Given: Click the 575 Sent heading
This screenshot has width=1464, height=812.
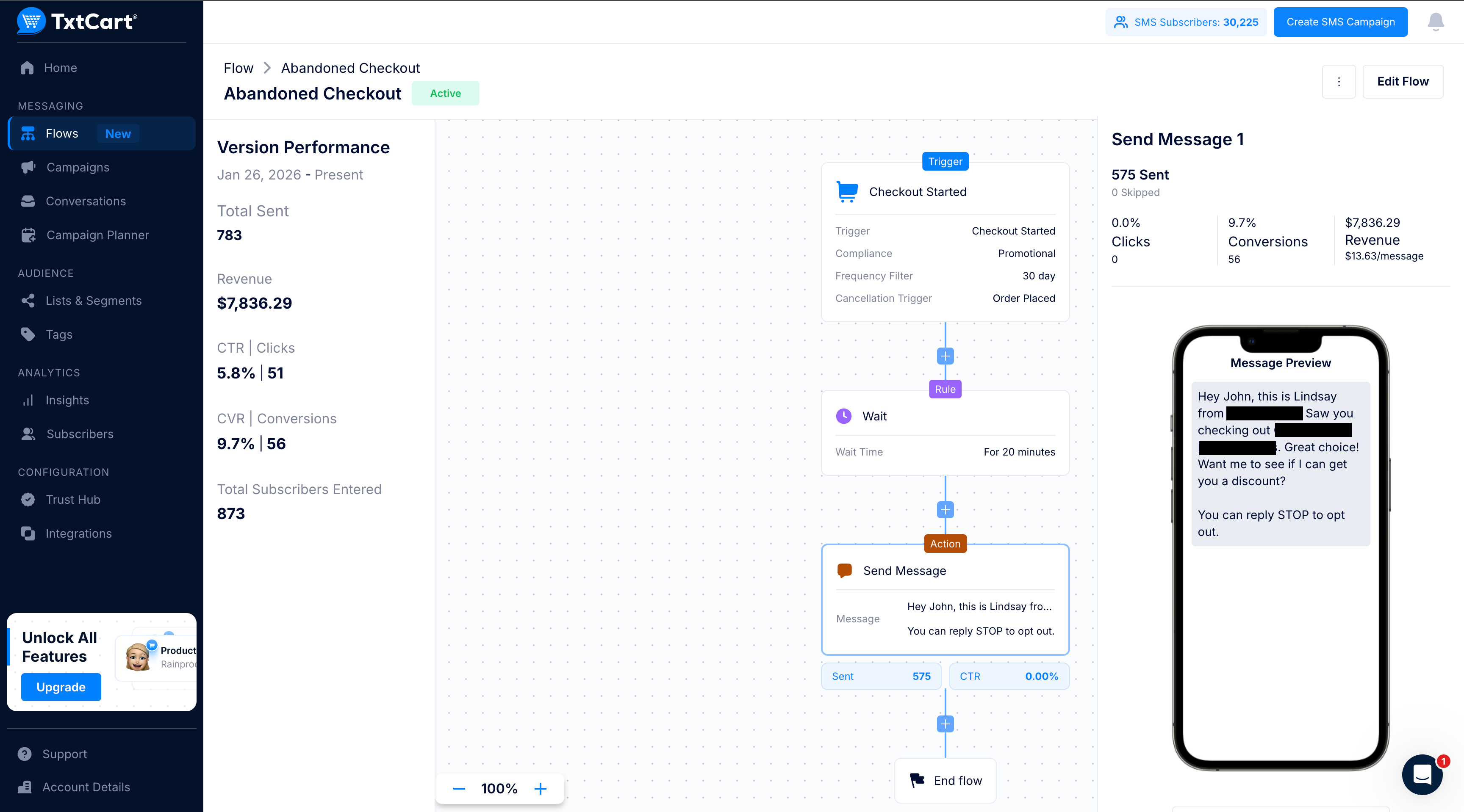Looking at the screenshot, I should 1140,175.
